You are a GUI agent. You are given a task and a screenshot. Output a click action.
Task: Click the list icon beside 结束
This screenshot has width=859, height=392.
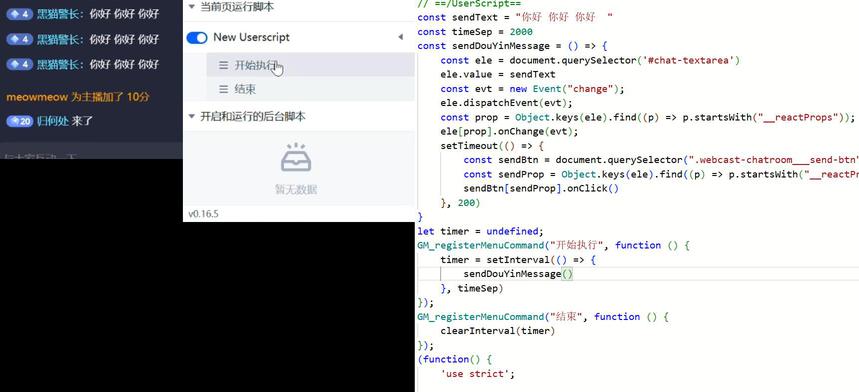click(x=224, y=89)
